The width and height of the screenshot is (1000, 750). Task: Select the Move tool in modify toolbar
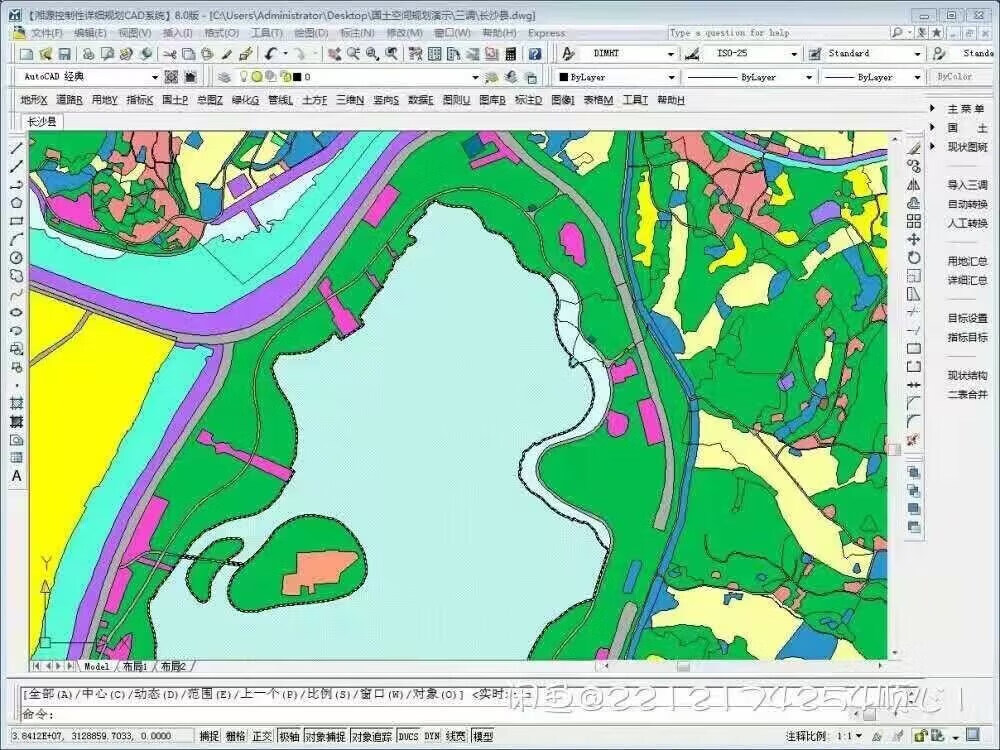914,239
